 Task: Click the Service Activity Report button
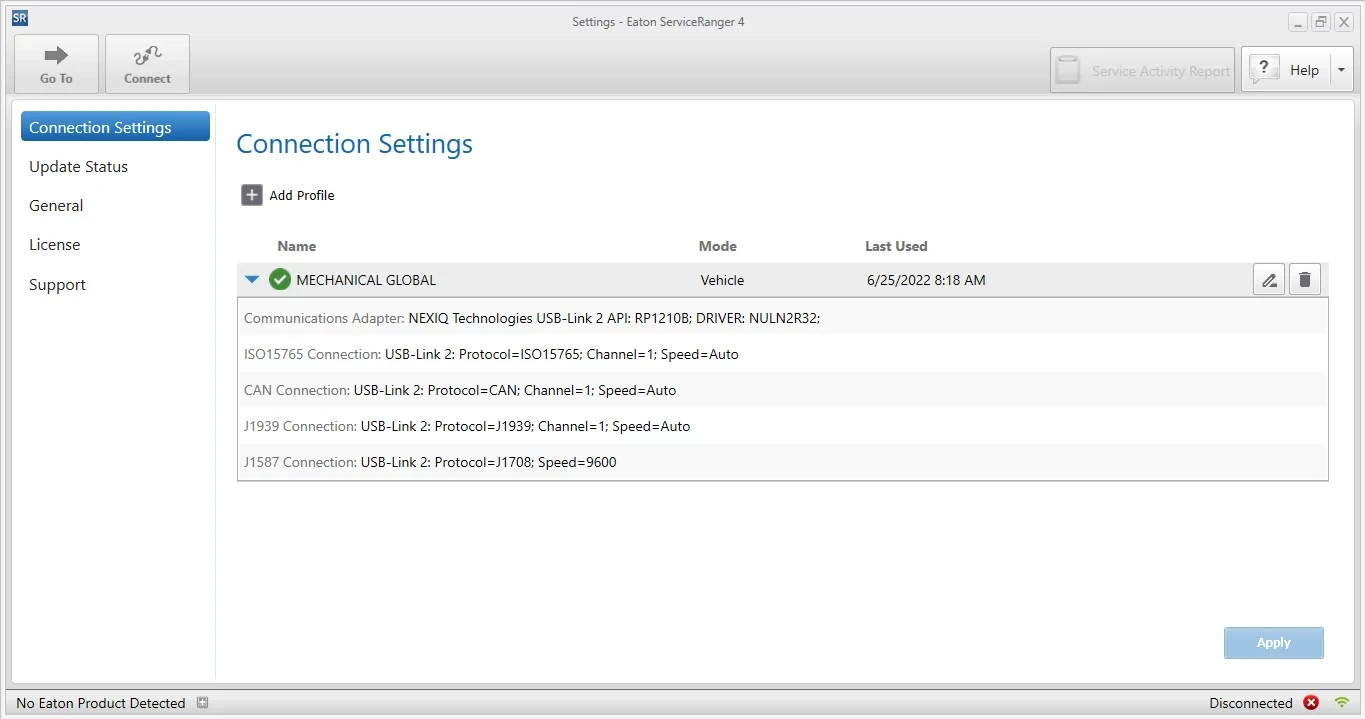pos(1142,71)
